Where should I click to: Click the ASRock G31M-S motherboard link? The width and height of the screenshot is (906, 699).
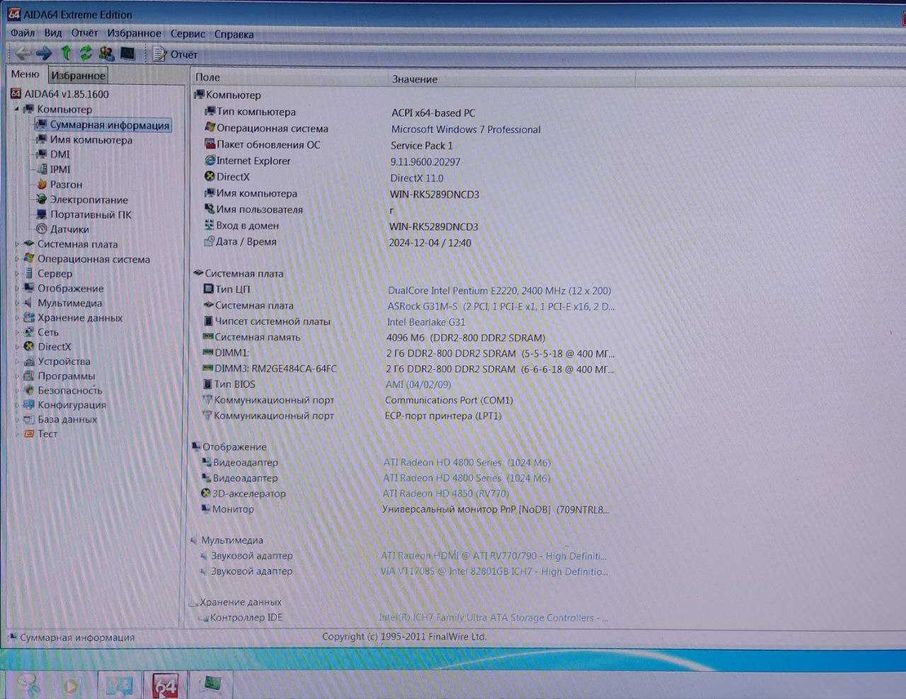[x=500, y=306]
